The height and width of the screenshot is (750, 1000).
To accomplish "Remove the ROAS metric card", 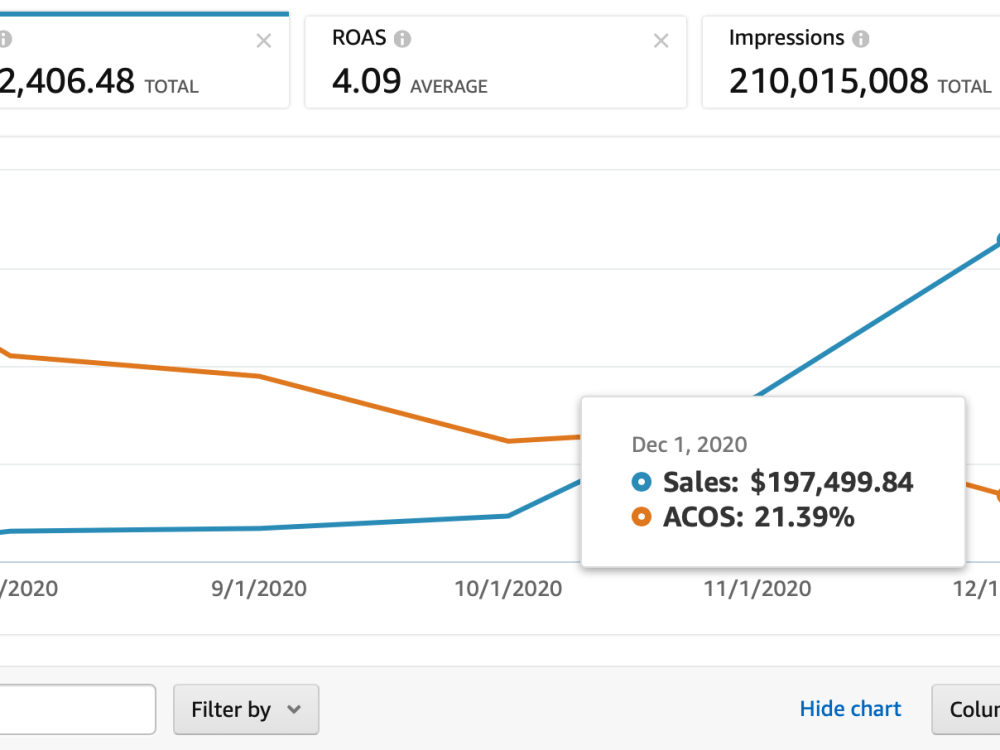I will 661,41.
